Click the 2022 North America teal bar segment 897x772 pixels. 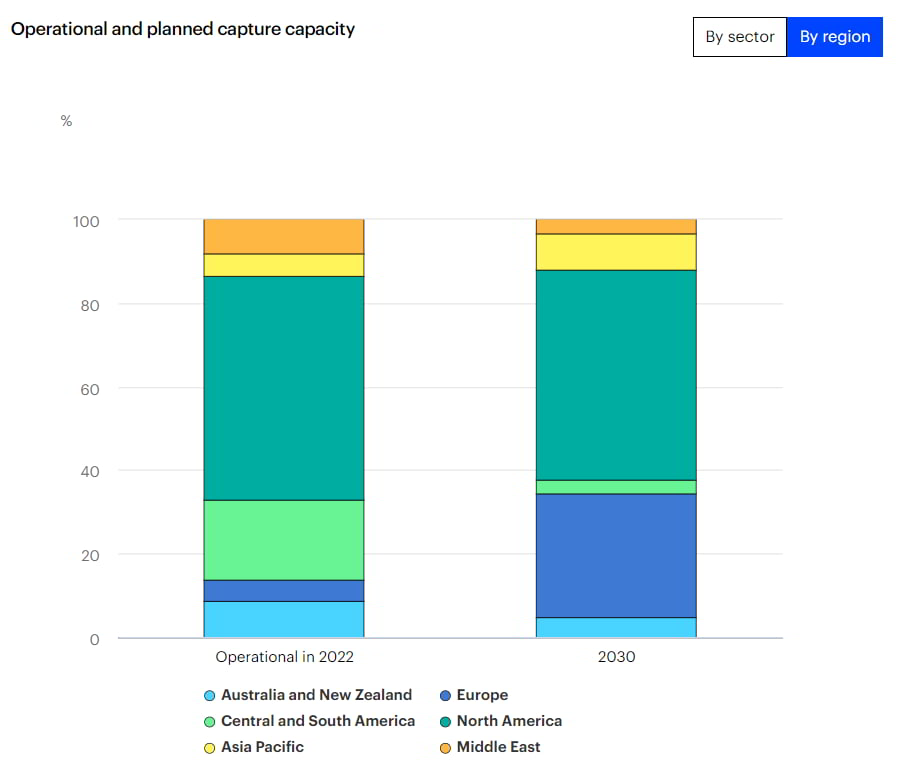pyautogui.click(x=284, y=389)
